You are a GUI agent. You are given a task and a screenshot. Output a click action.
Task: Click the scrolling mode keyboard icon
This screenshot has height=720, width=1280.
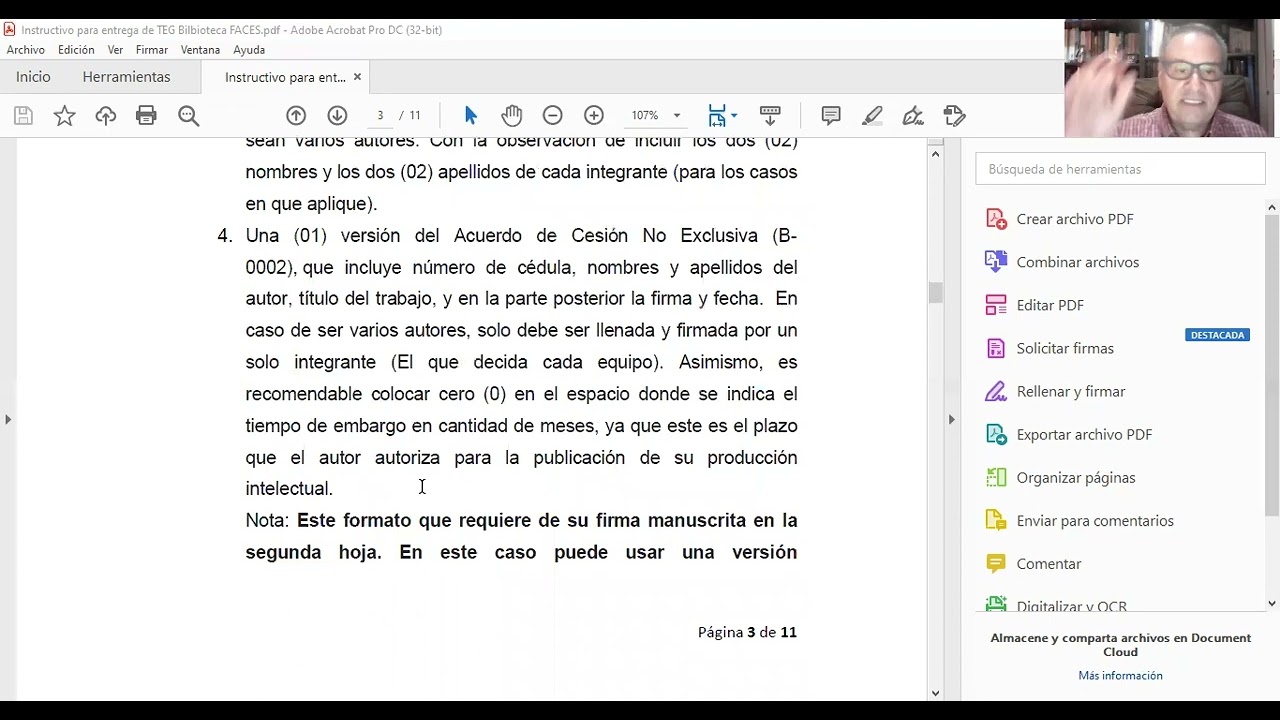[770, 116]
